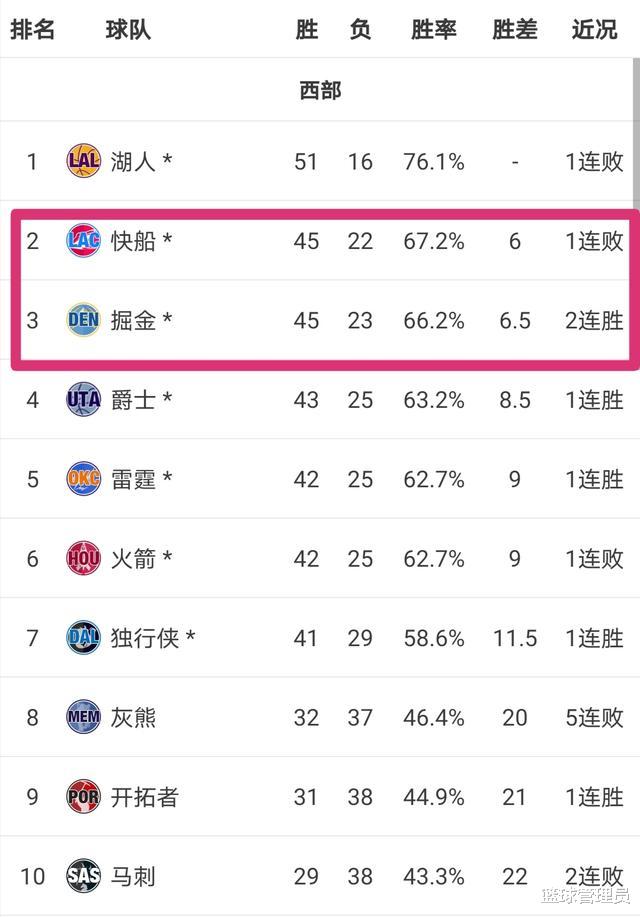The width and height of the screenshot is (640, 917).
Task: Open the Mavericks DAL team logo
Action: [x=84, y=638]
